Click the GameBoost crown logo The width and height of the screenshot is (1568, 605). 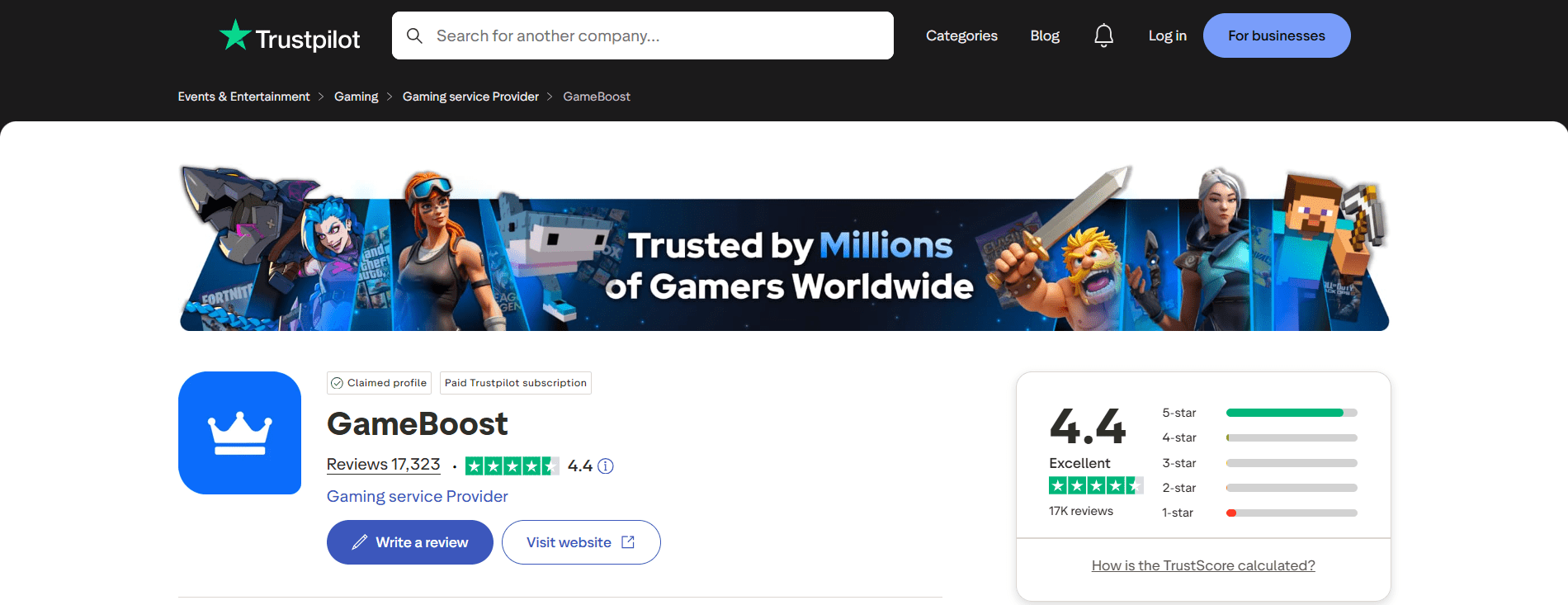239,432
